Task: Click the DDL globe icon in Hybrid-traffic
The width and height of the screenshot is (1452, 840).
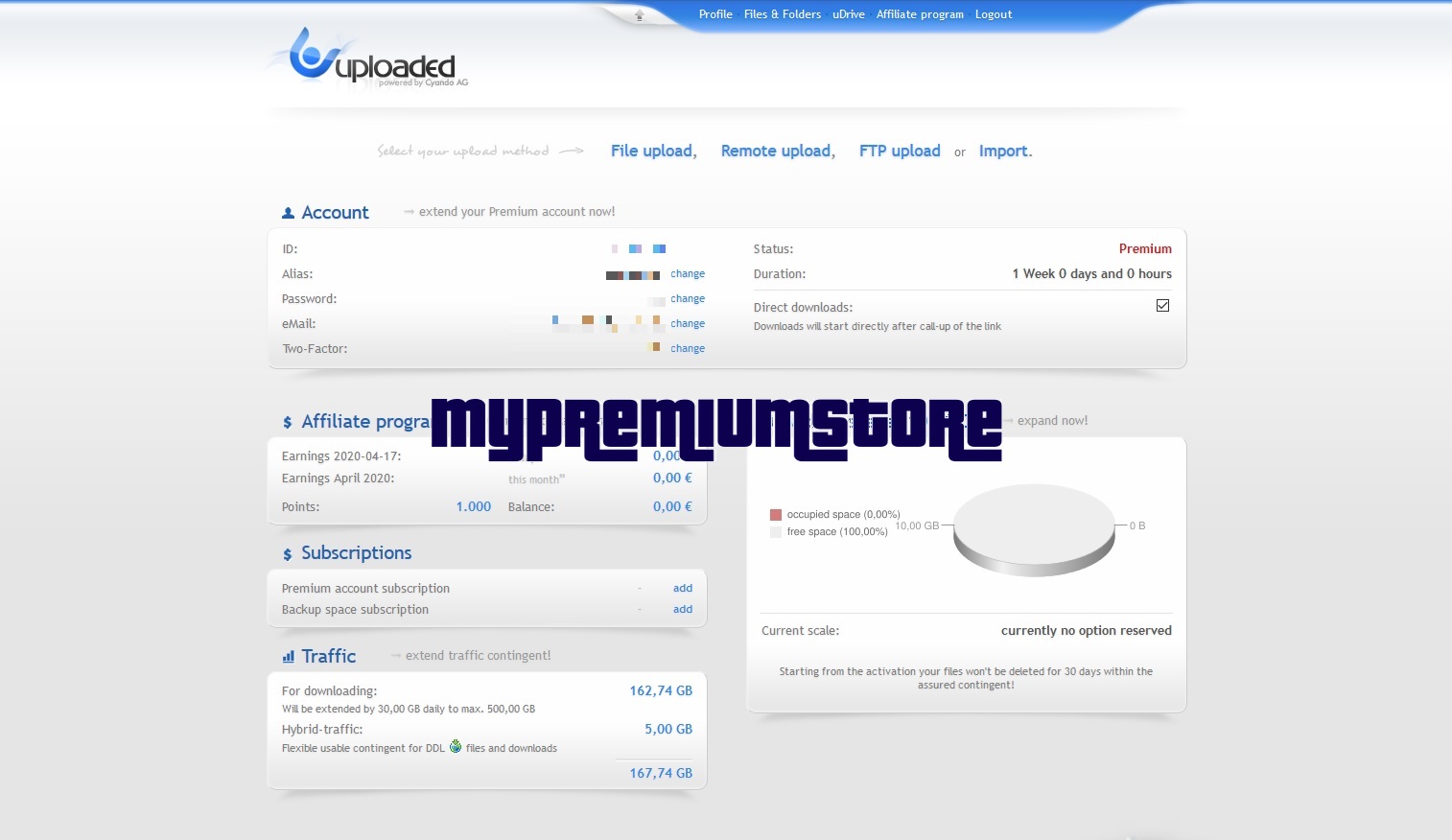Action: point(456,746)
